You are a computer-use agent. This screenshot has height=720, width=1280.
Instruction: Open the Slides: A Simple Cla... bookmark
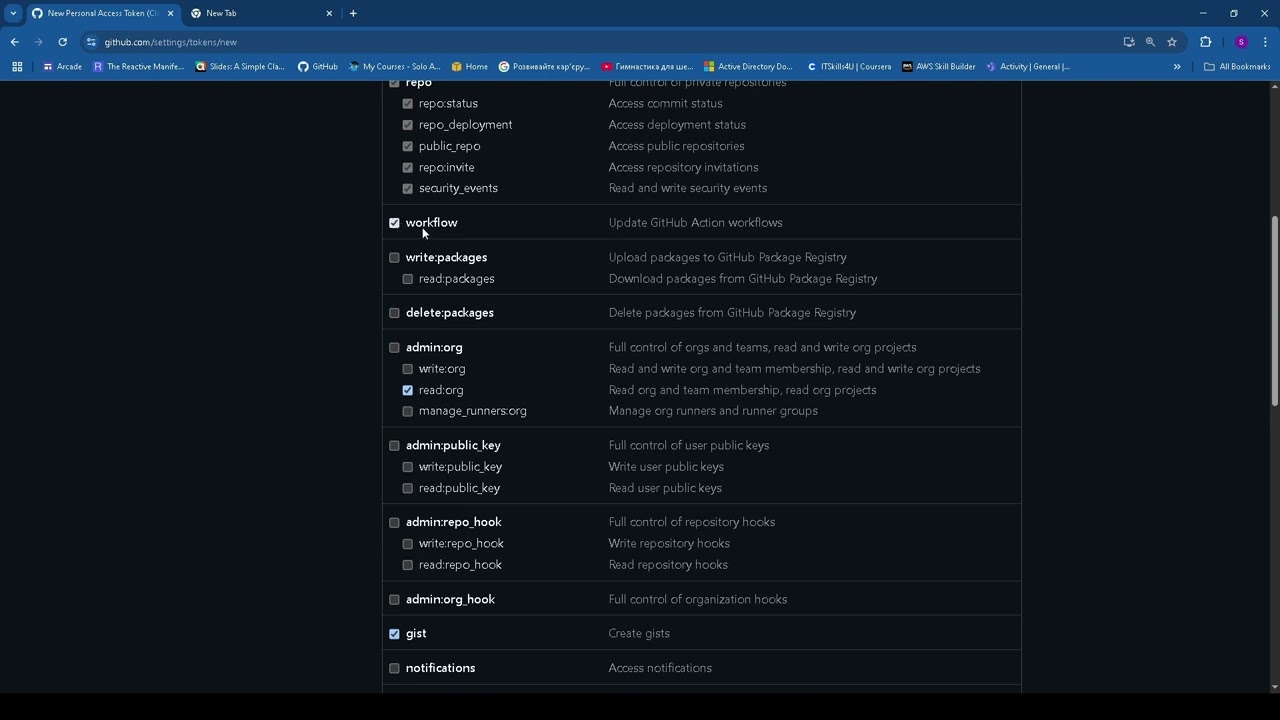click(x=240, y=67)
